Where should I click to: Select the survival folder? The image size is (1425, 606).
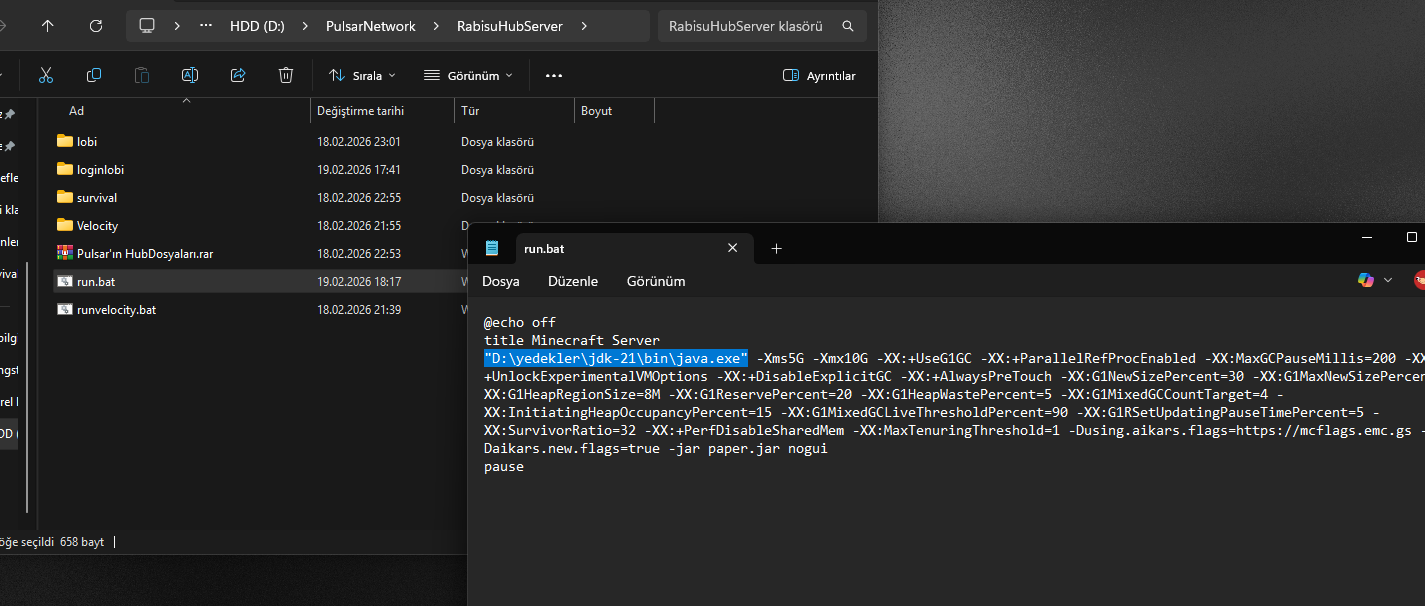click(97, 198)
